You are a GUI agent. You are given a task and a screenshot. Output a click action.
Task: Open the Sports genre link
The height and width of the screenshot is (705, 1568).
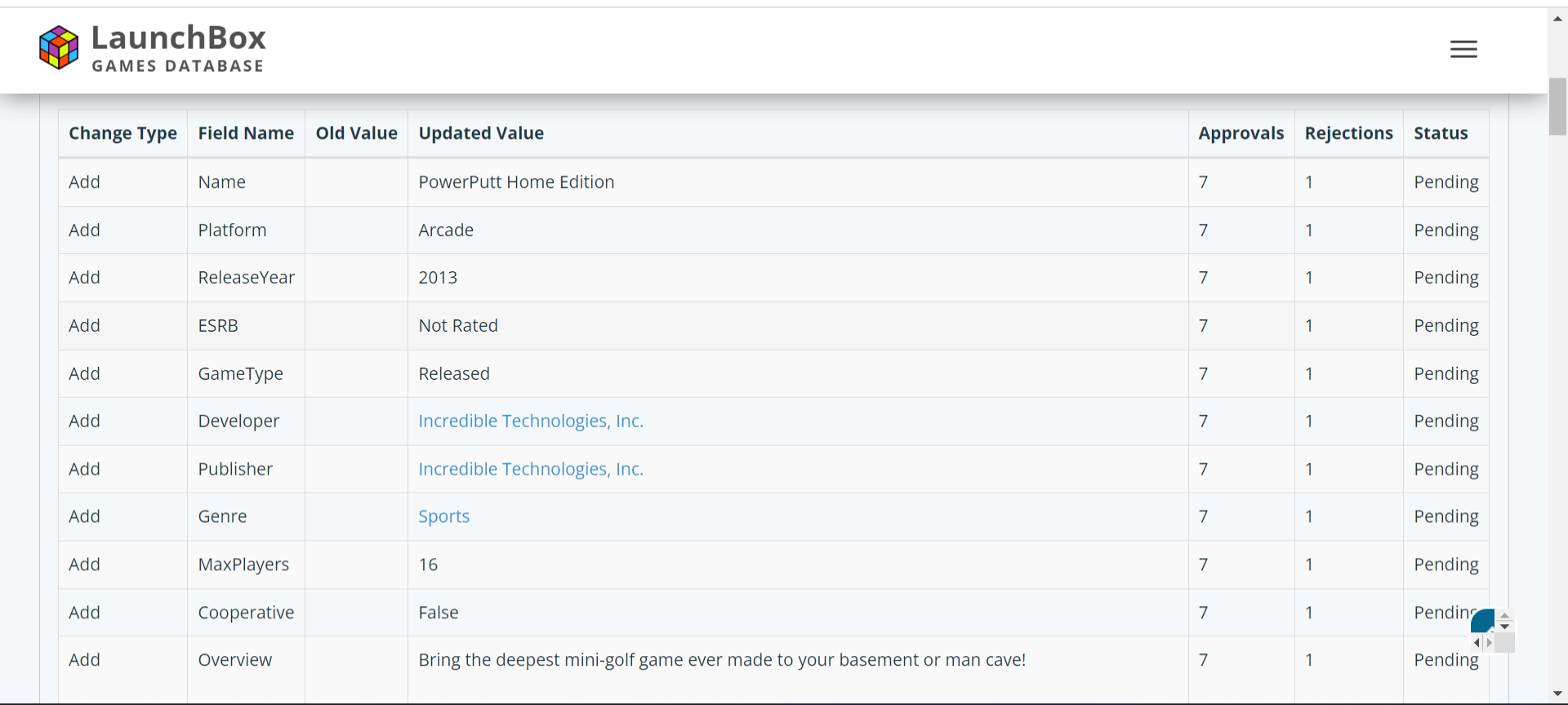[x=444, y=516]
